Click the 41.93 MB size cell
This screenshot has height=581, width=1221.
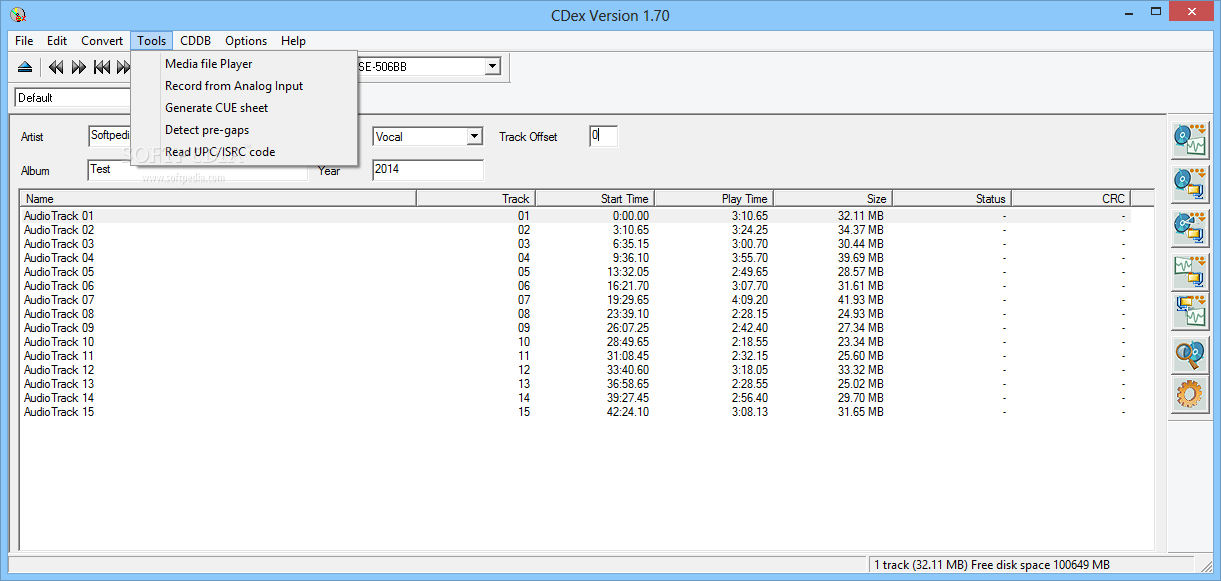point(860,300)
